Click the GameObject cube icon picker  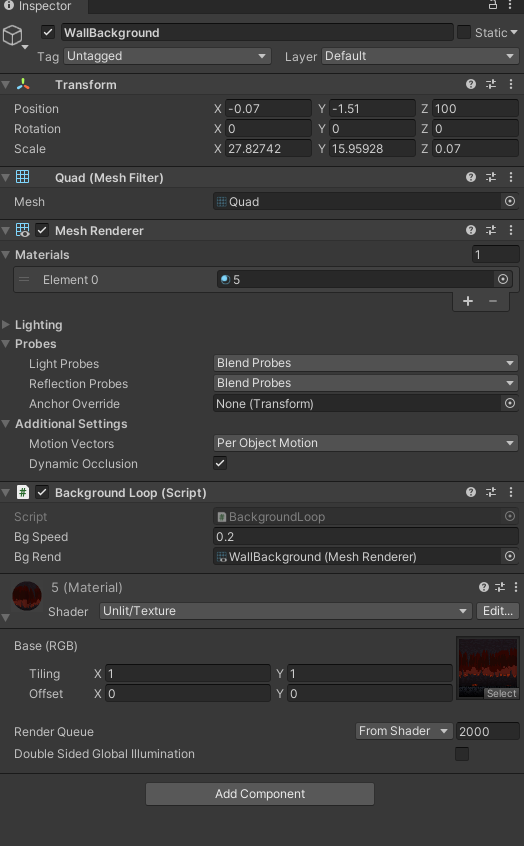[13, 36]
